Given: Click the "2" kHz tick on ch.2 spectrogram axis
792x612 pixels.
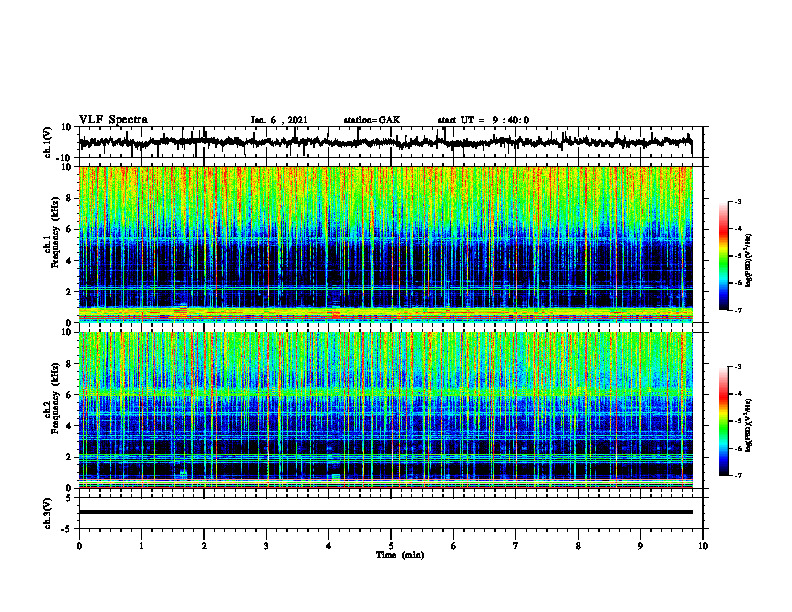Looking at the screenshot, I should pyautogui.click(x=69, y=457).
